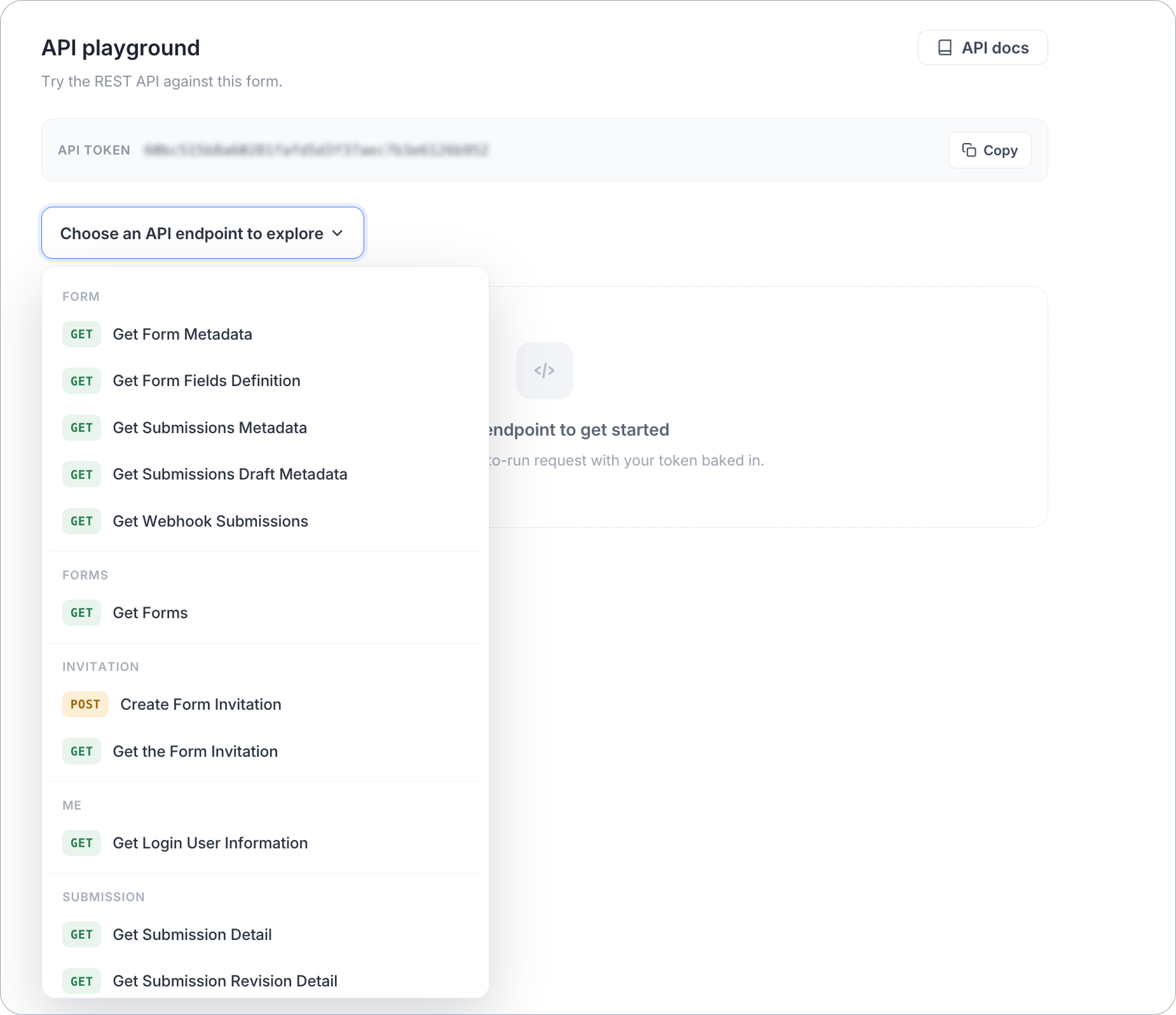Select Get Submission Detail endpoint
The width and height of the screenshot is (1176, 1015).
(265, 934)
